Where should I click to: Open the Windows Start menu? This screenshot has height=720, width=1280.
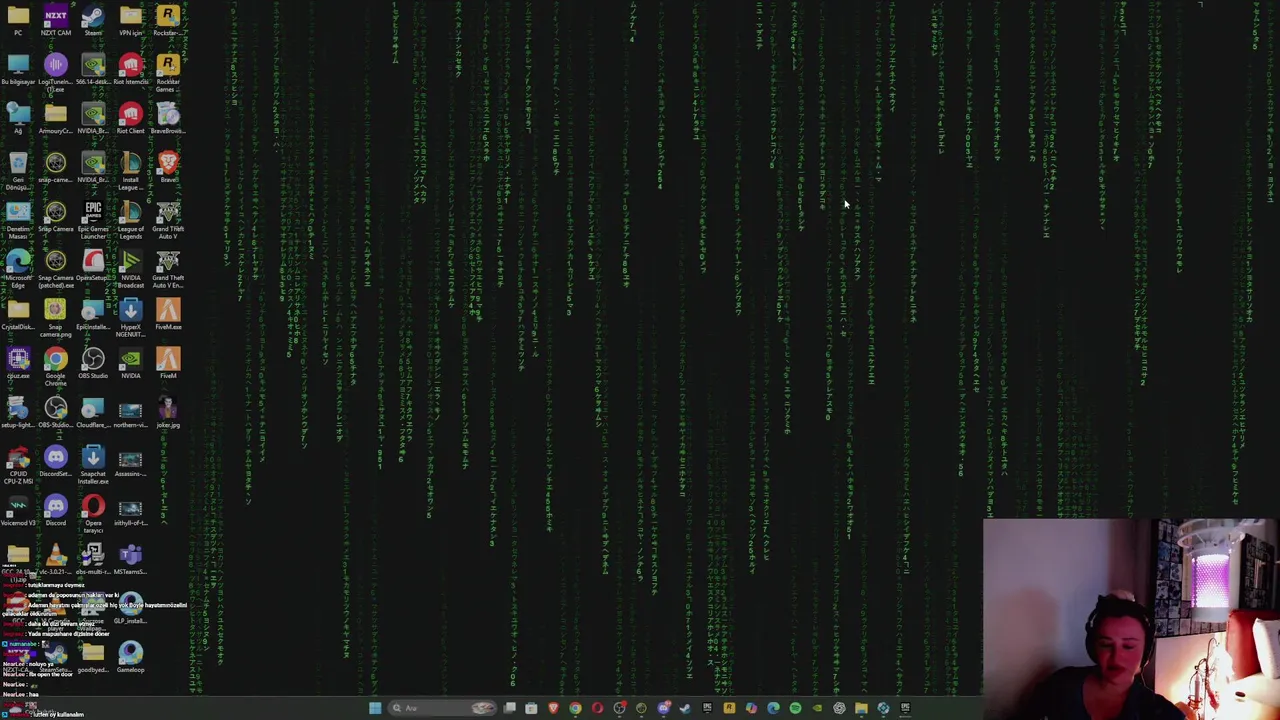pos(375,708)
